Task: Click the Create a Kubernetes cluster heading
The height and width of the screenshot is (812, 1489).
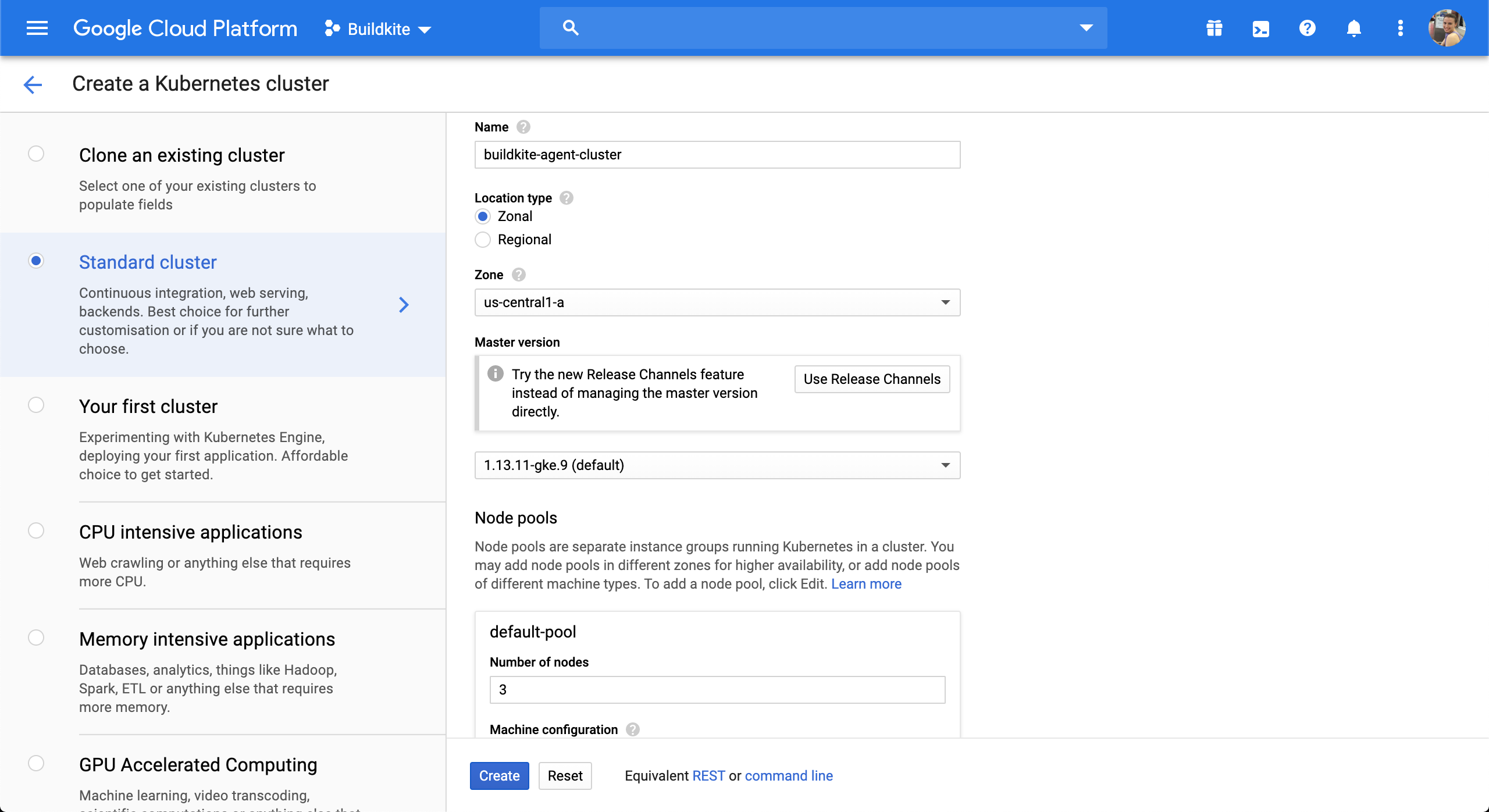Action: point(201,84)
